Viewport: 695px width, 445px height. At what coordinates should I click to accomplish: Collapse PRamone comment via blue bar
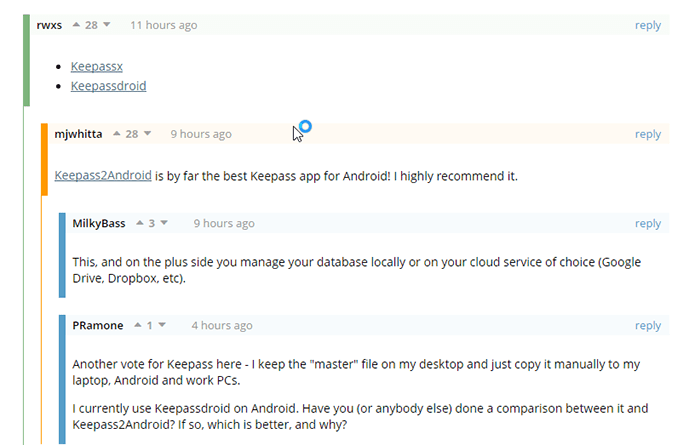click(x=62, y=379)
